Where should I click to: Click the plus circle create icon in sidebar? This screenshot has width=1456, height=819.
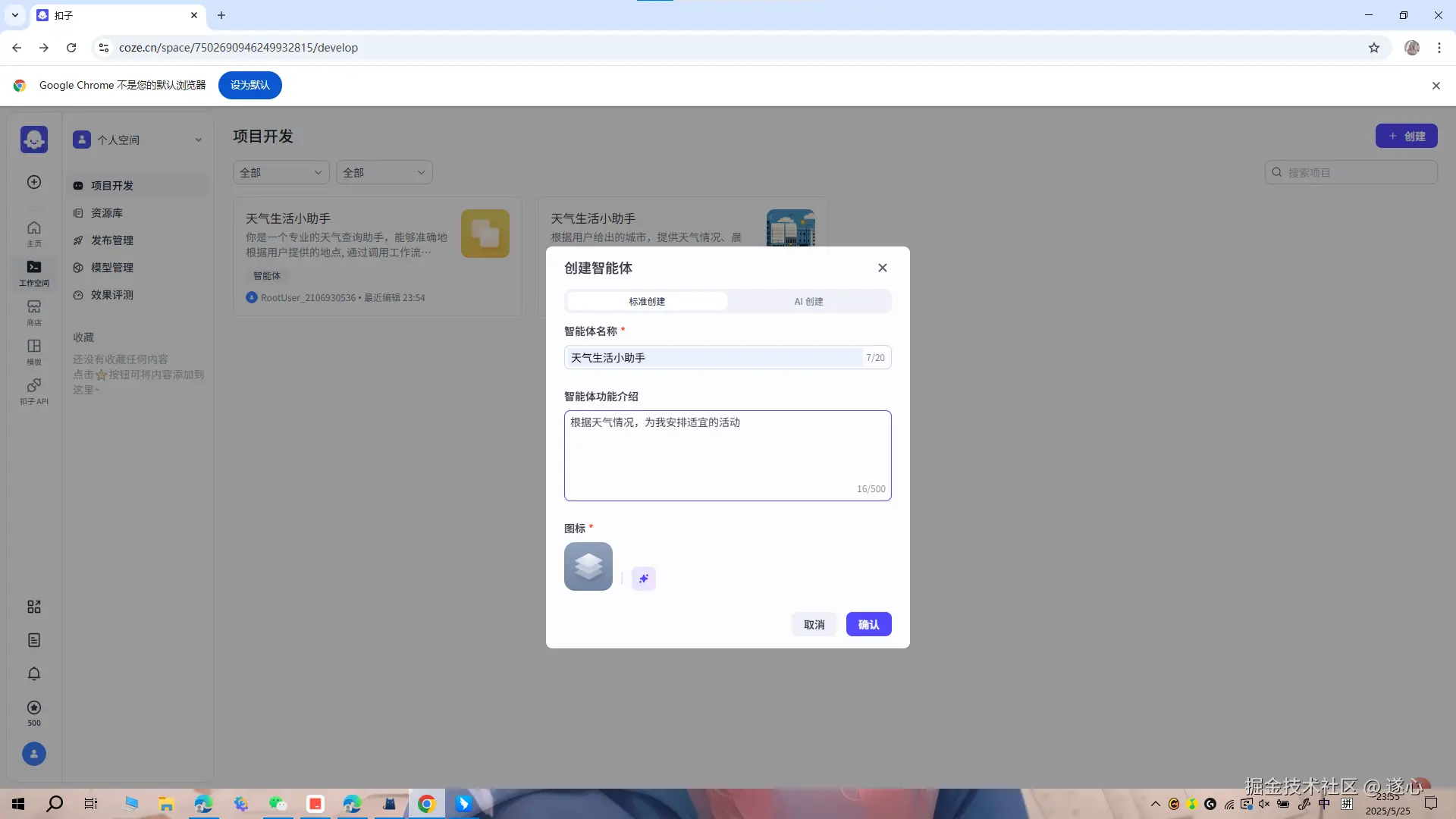point(34,182)
